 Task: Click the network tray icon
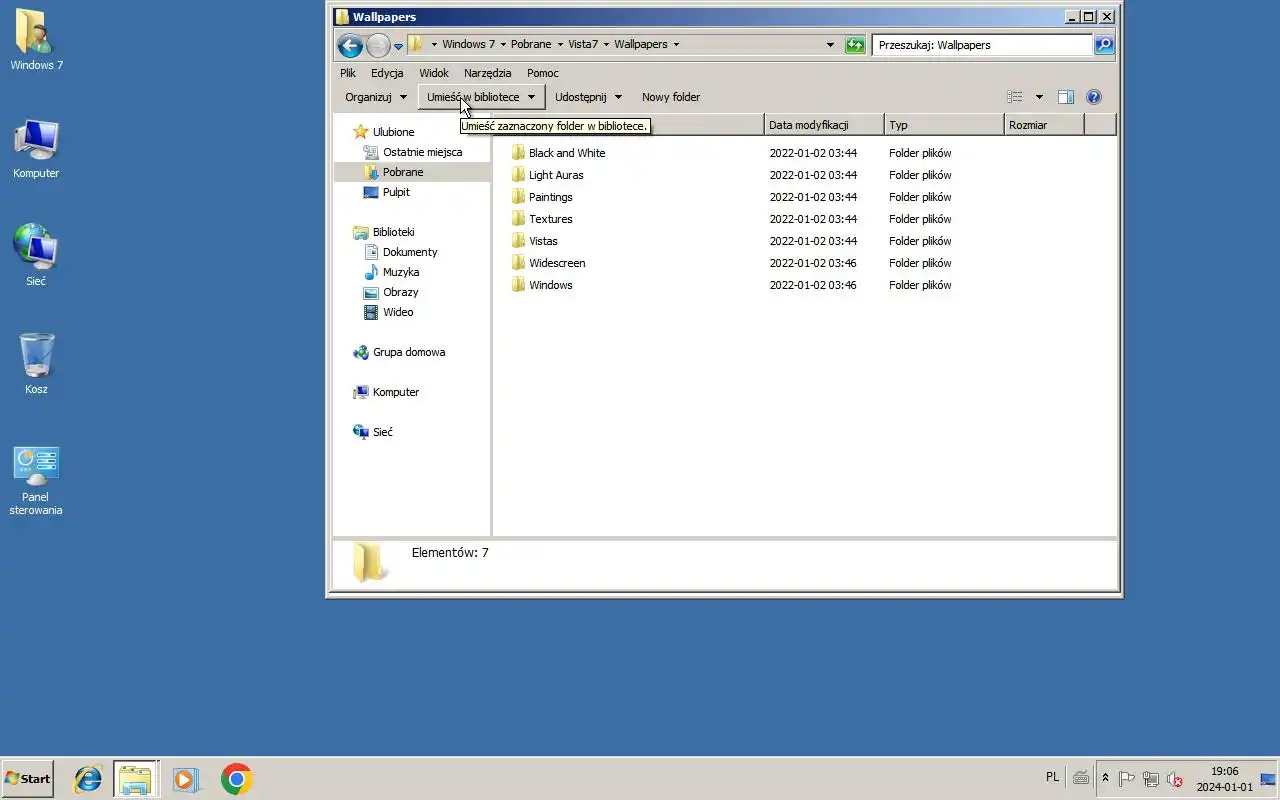pos(1151,779)
